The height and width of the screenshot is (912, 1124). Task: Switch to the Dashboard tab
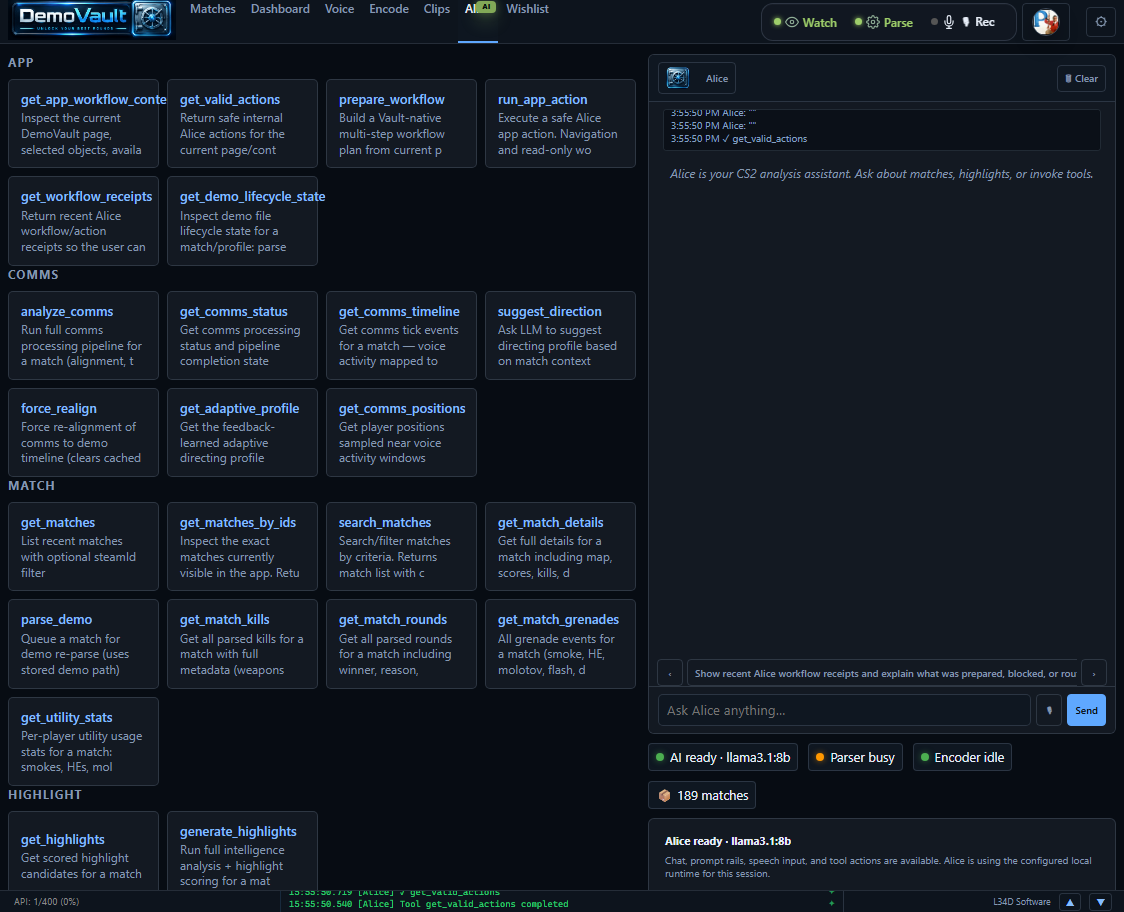(280, 9)
